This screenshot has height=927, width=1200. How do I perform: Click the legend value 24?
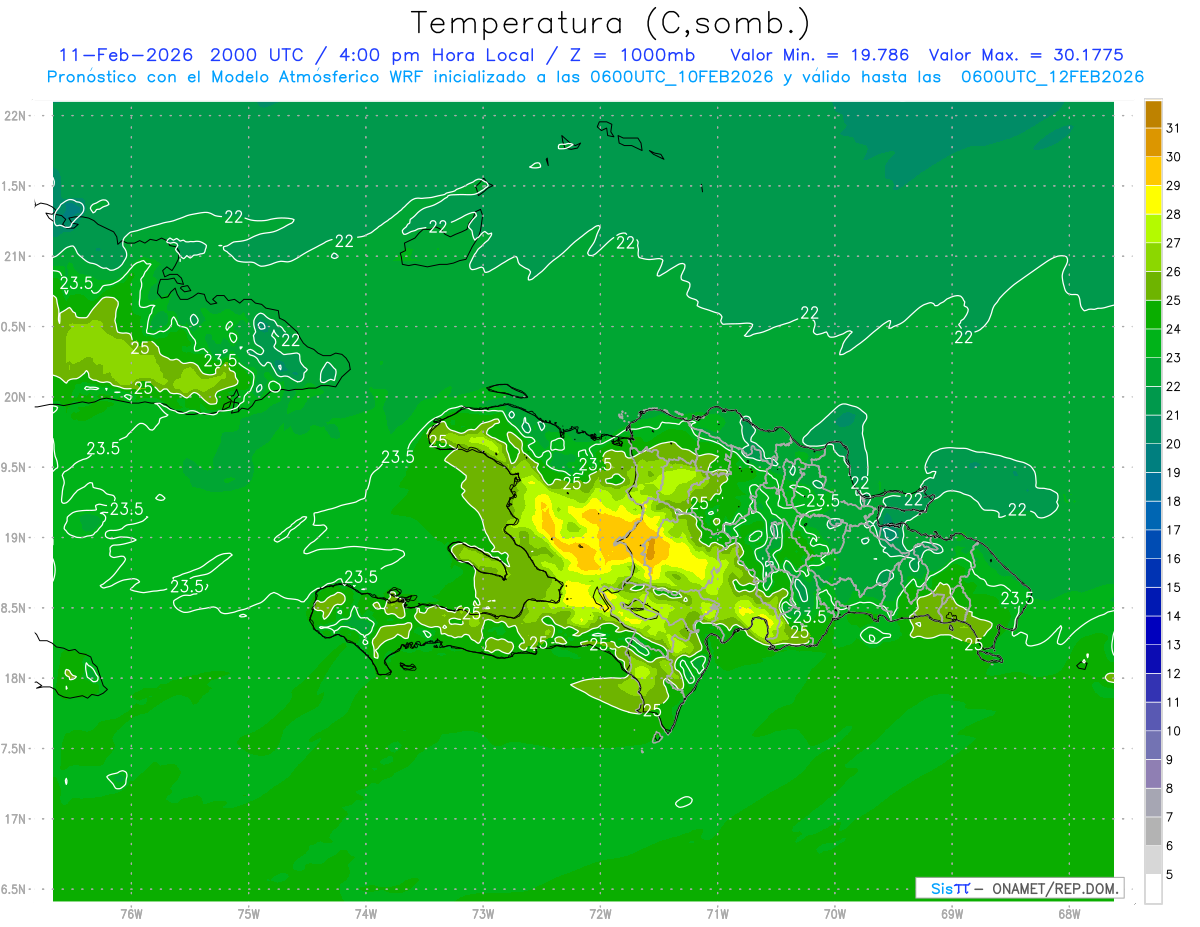(x=1173, y=329)
